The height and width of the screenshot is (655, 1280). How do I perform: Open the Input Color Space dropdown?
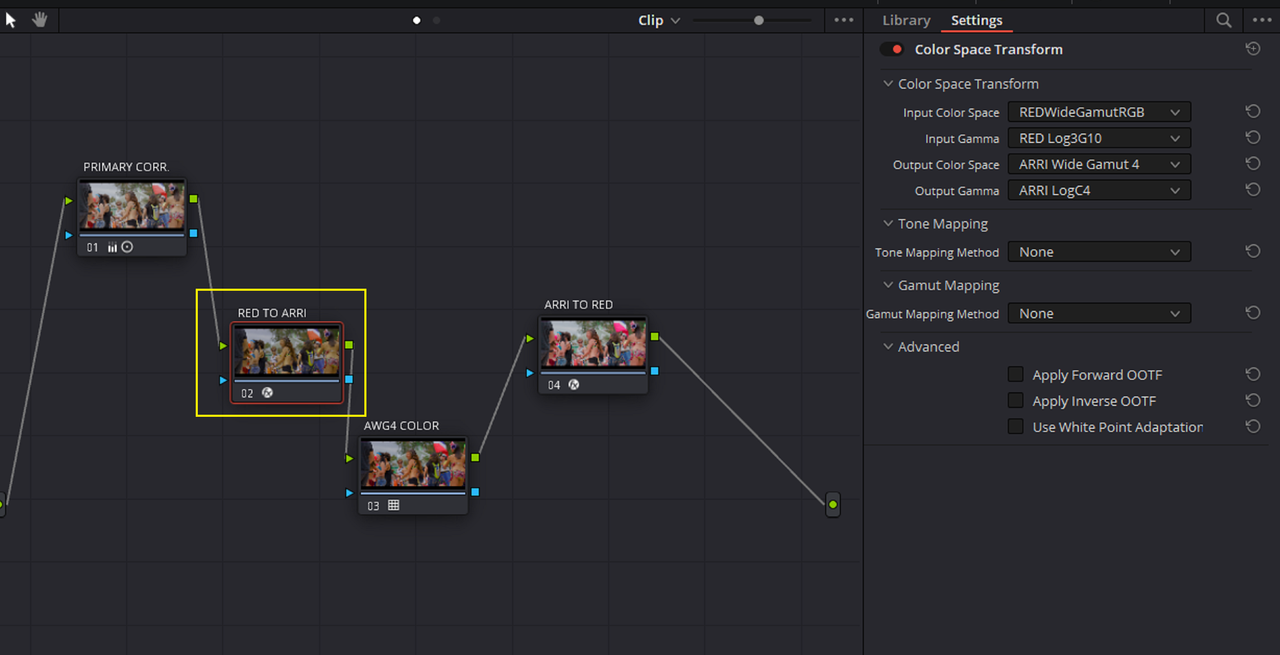coord(1099,112)
